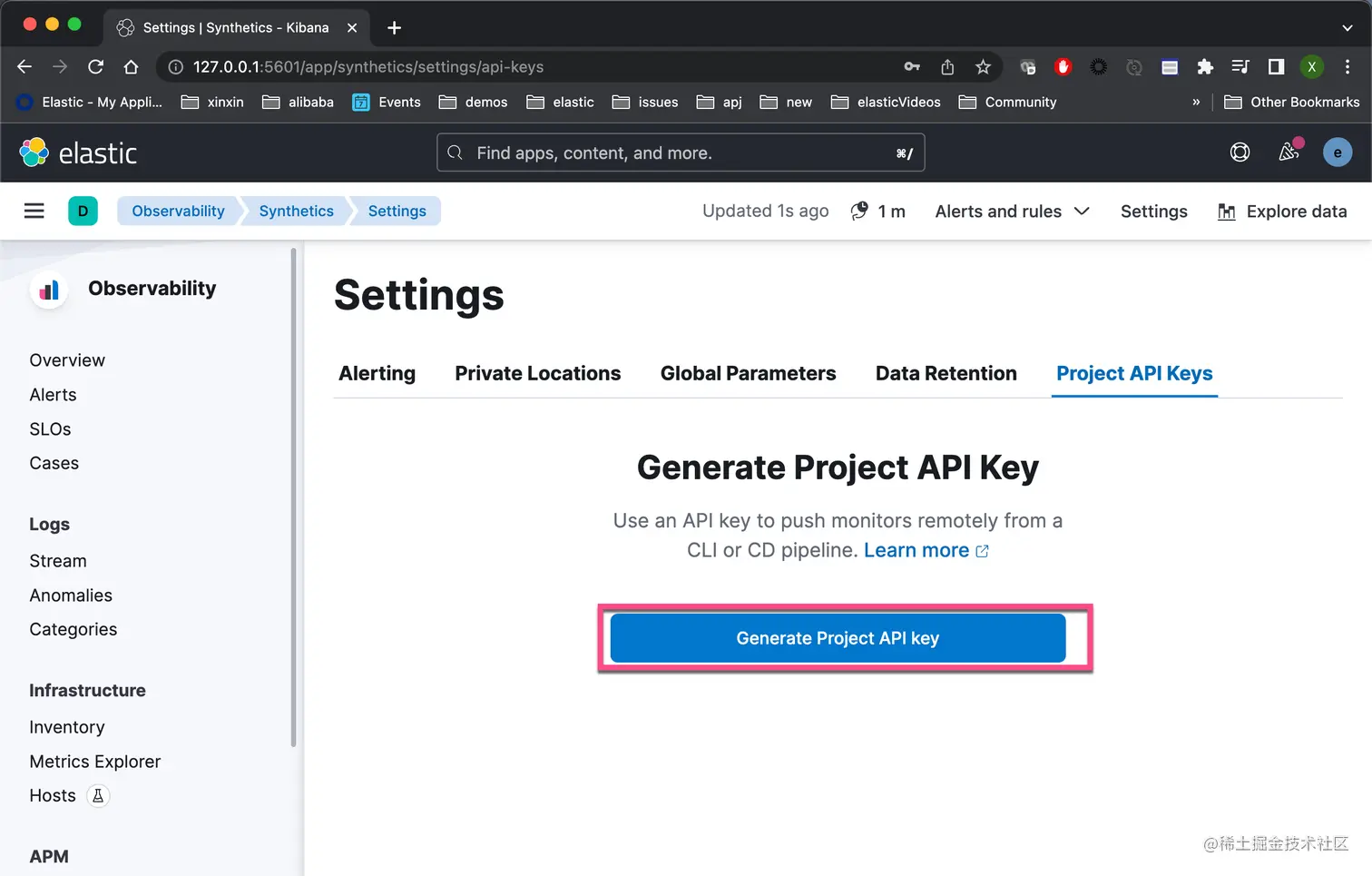Open a new browser tab
The image size is (1372, 876).
(394, 27)
